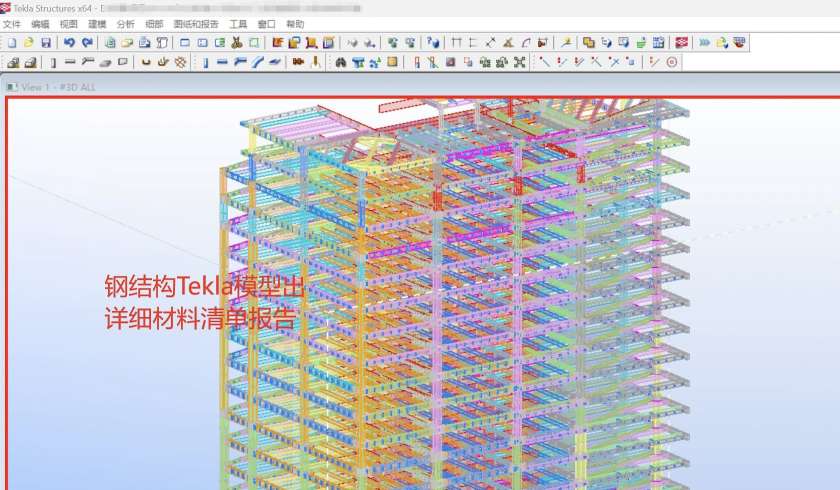Open the 文件 (File) menu
This screenshot has height=490, width=840.
click(11, 25)
